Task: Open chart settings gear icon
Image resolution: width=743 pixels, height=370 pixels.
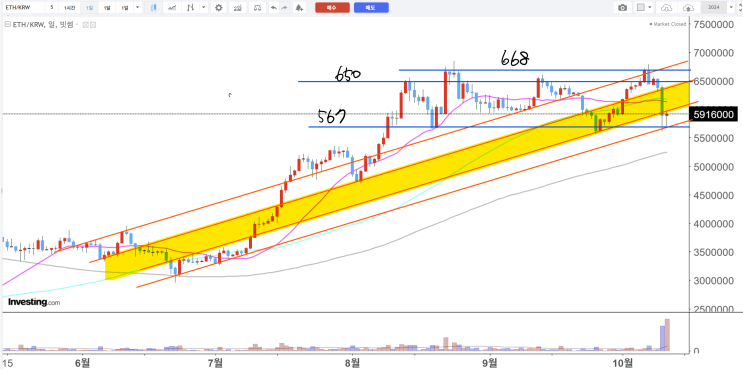Action: pyautogui.click(x=218, y=8)
